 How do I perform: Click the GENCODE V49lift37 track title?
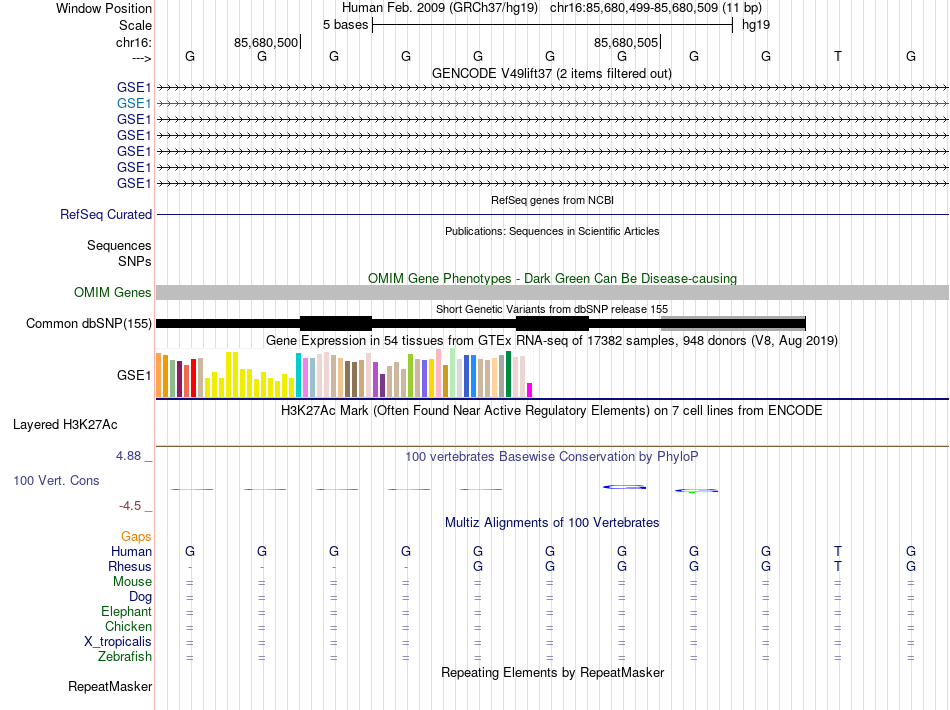[552, 73]
